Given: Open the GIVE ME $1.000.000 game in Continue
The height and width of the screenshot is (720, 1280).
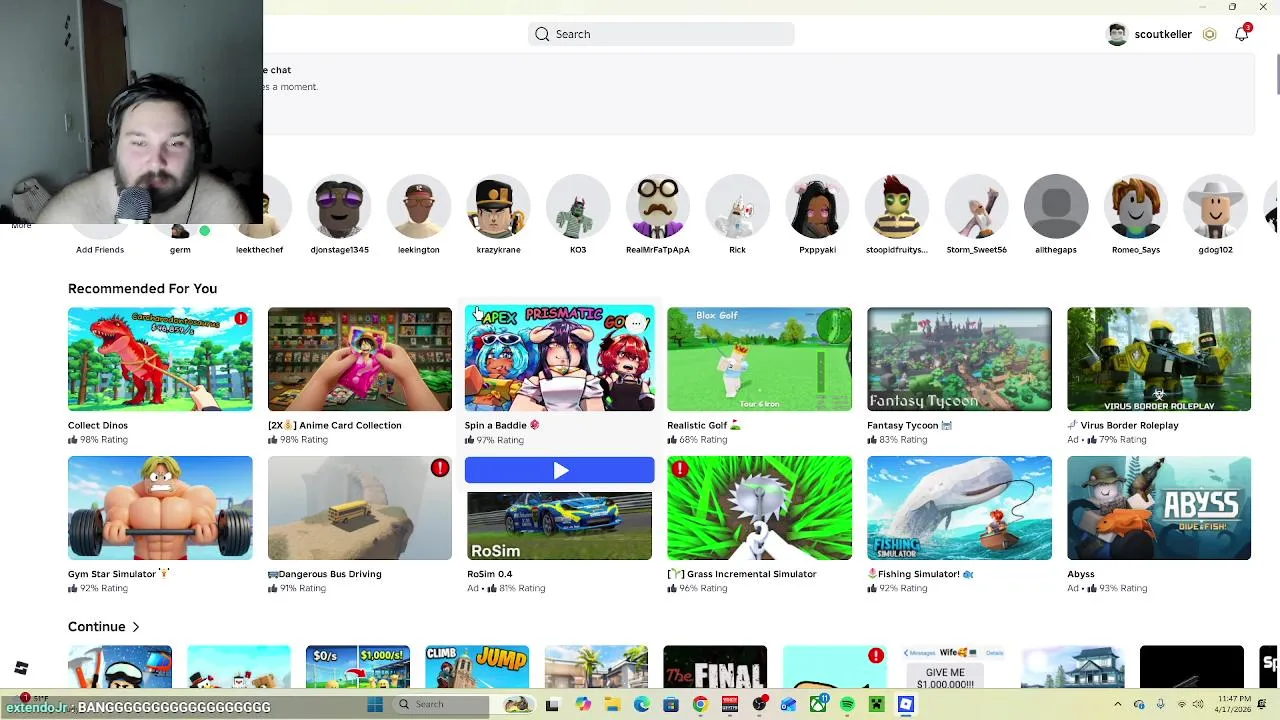Looking at the screenshot, I should click(x=953, y=667).
